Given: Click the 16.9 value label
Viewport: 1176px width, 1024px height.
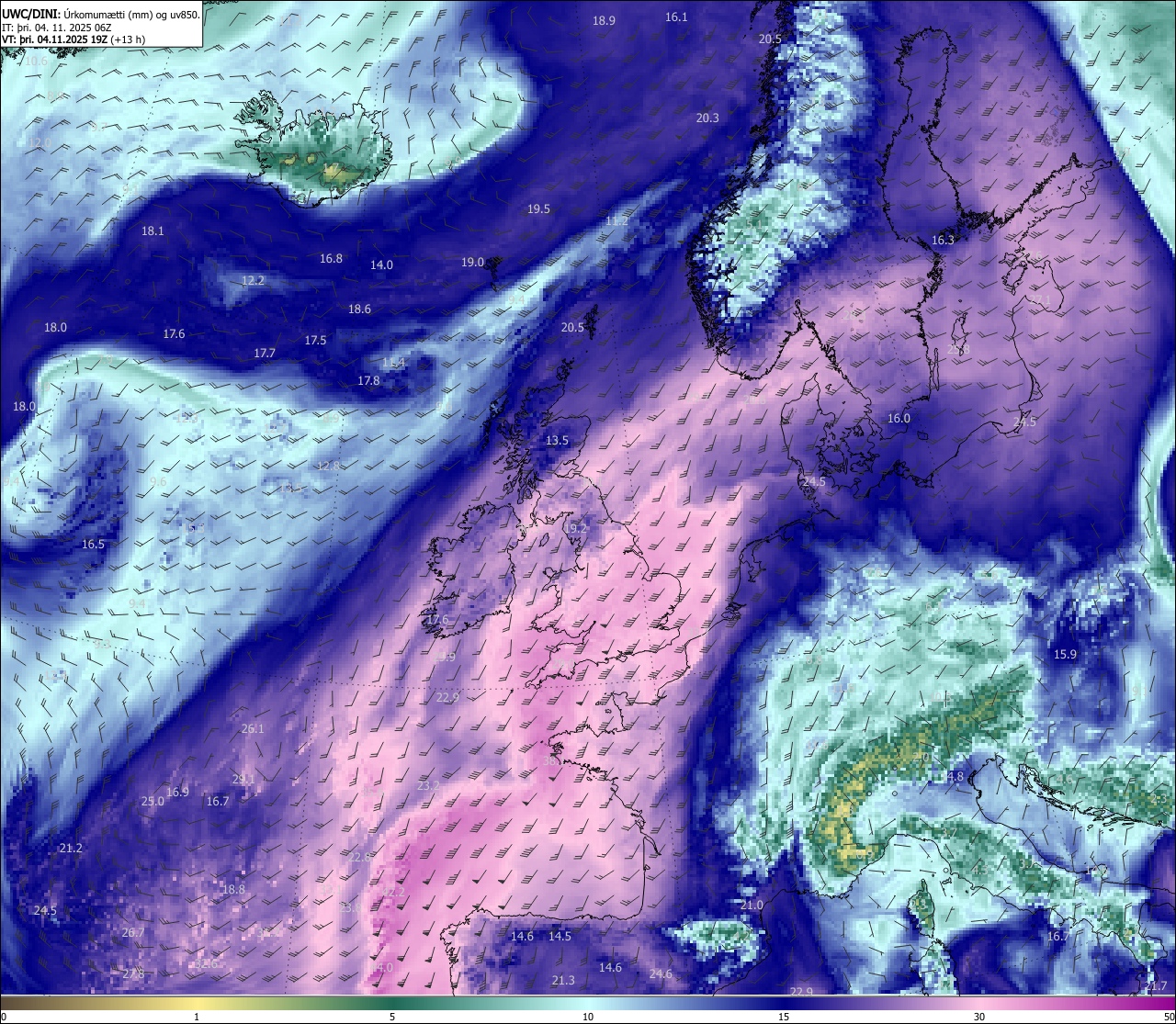Looking at the screenshot, I should 177,793.
